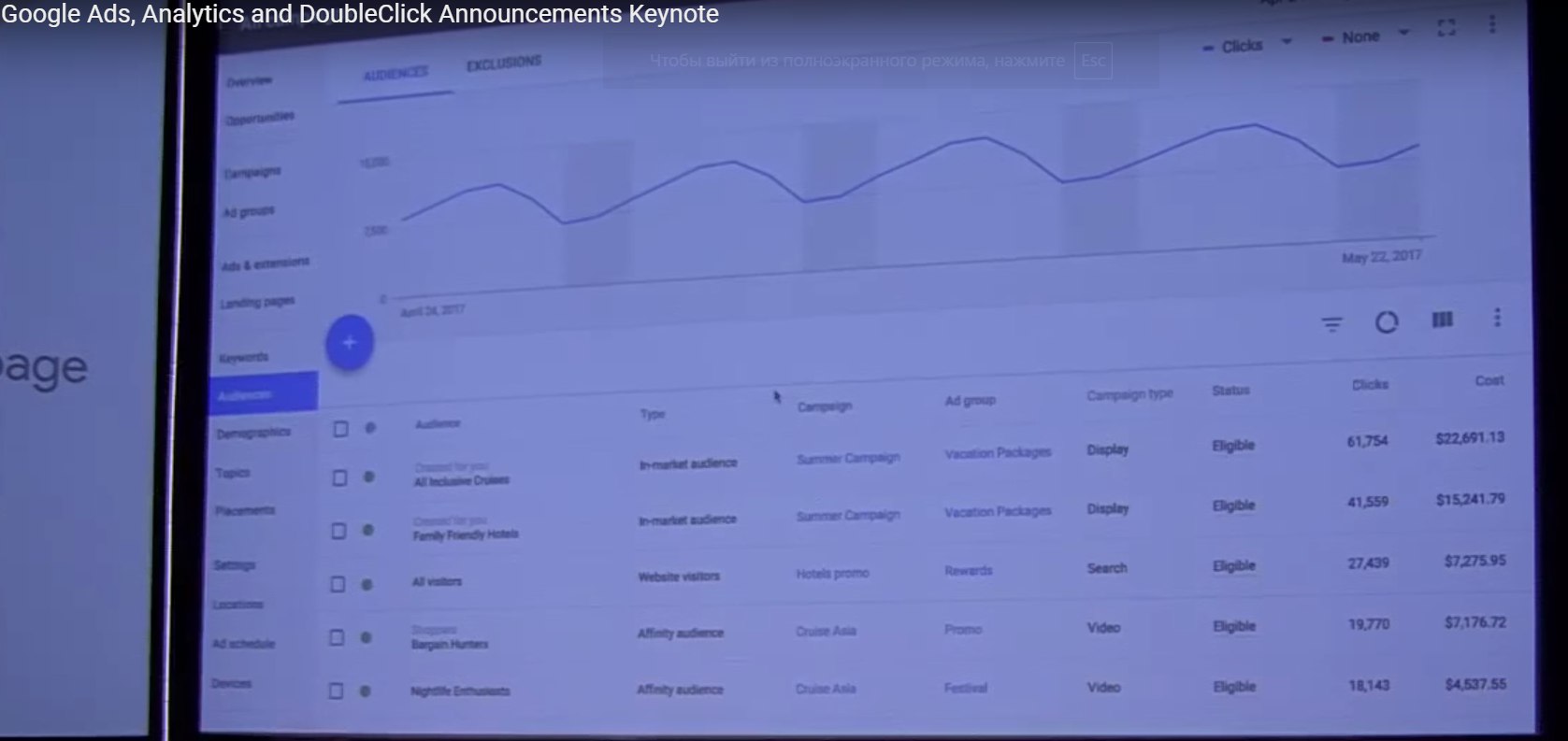Open Devices in the side menu
Screen dimensions: 1568x741
pyautogui.click(x=231, y=683)
